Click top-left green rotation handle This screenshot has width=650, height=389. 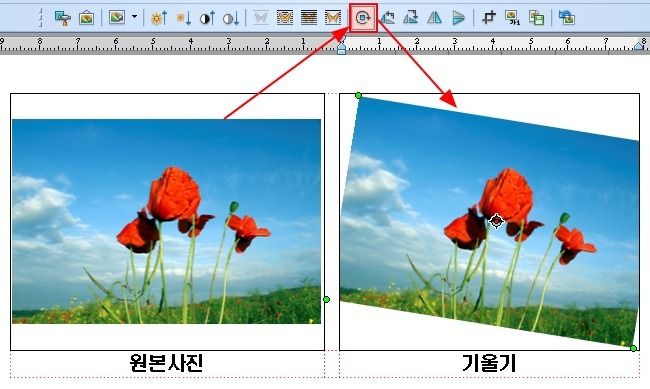[x=359, y=96]
